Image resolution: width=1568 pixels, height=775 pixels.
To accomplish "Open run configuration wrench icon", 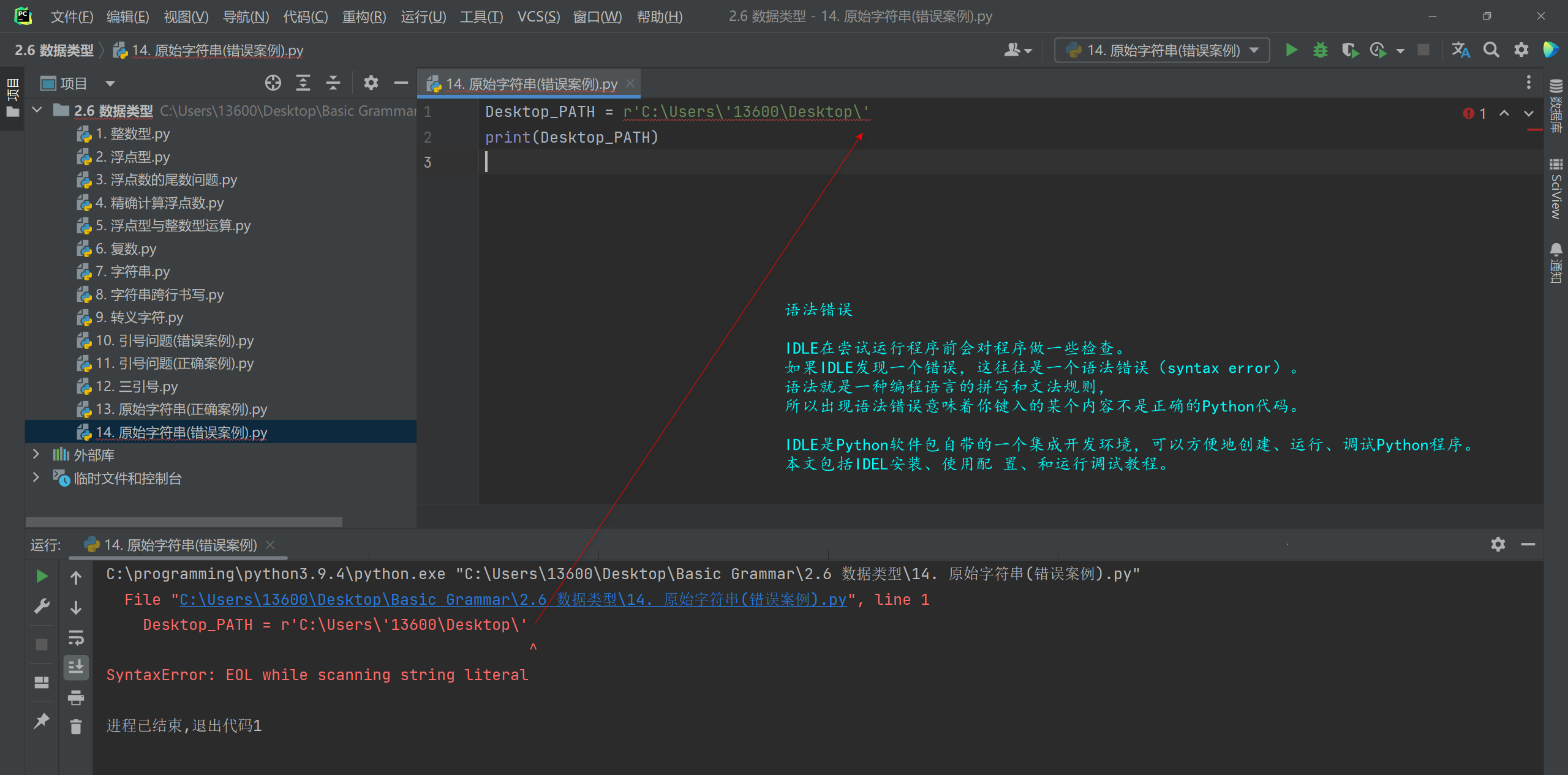I will [x=42, y=607].
